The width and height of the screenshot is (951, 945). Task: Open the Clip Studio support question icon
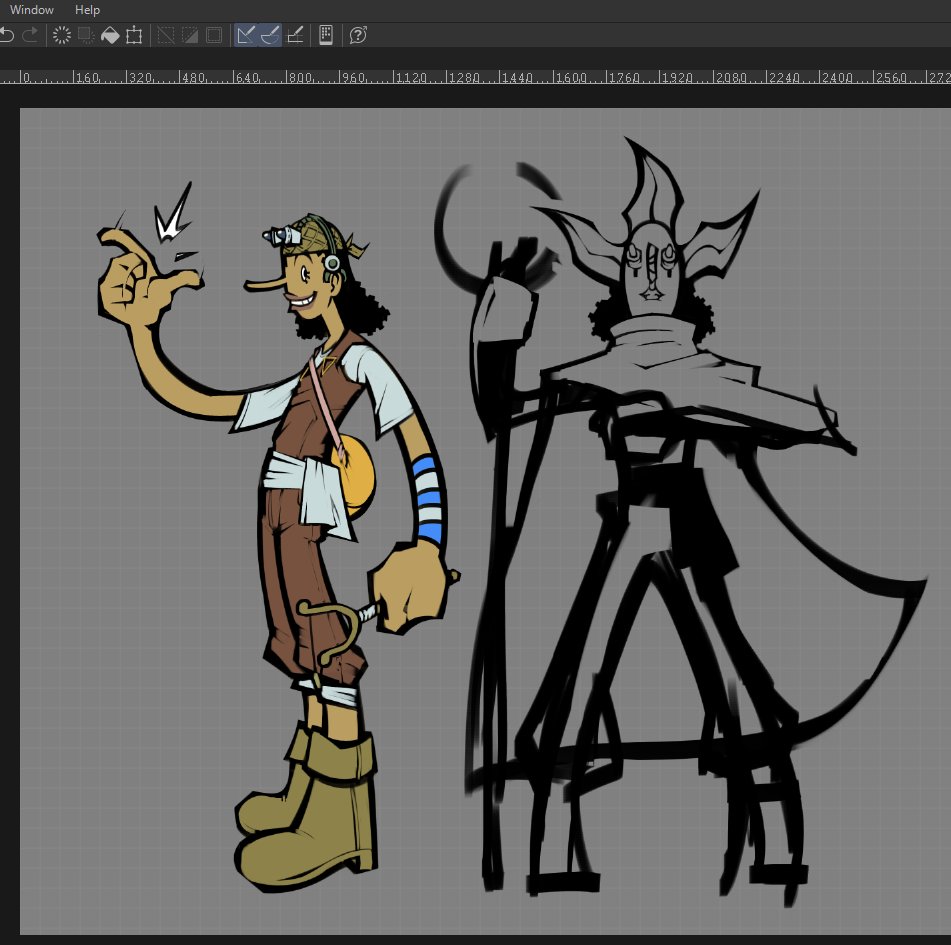(358, 35)
